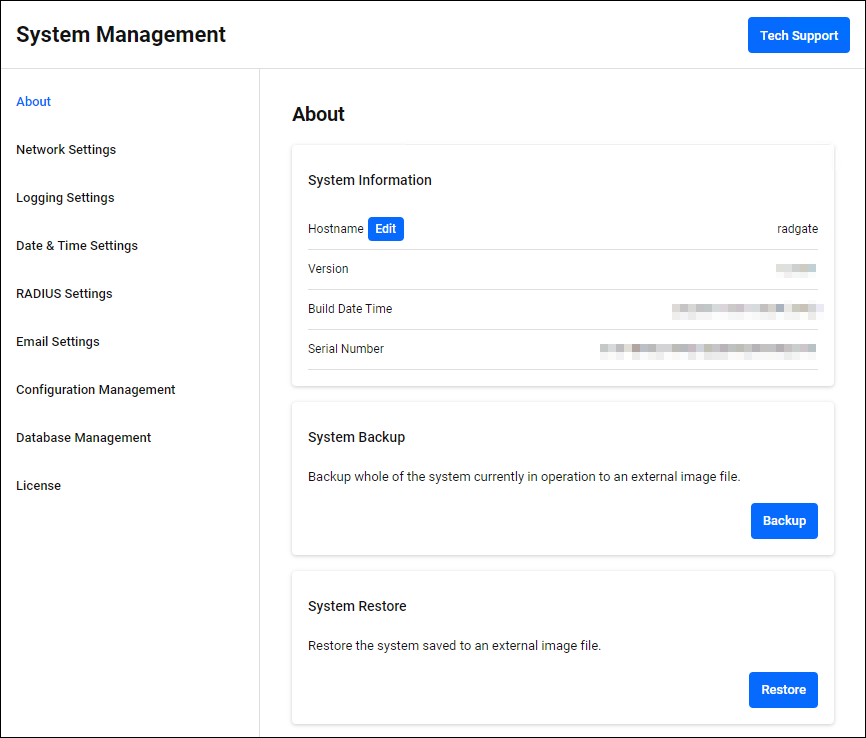Click the System Backup description text
The image size is (866, 738).
pyautogui.click(x=524, y=477)
